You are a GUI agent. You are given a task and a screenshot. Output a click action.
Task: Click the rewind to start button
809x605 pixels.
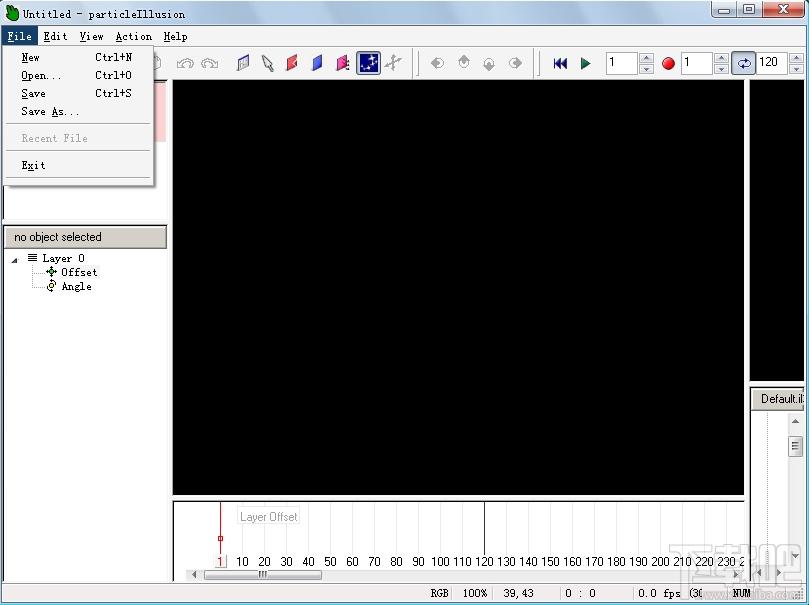point(560,63)
